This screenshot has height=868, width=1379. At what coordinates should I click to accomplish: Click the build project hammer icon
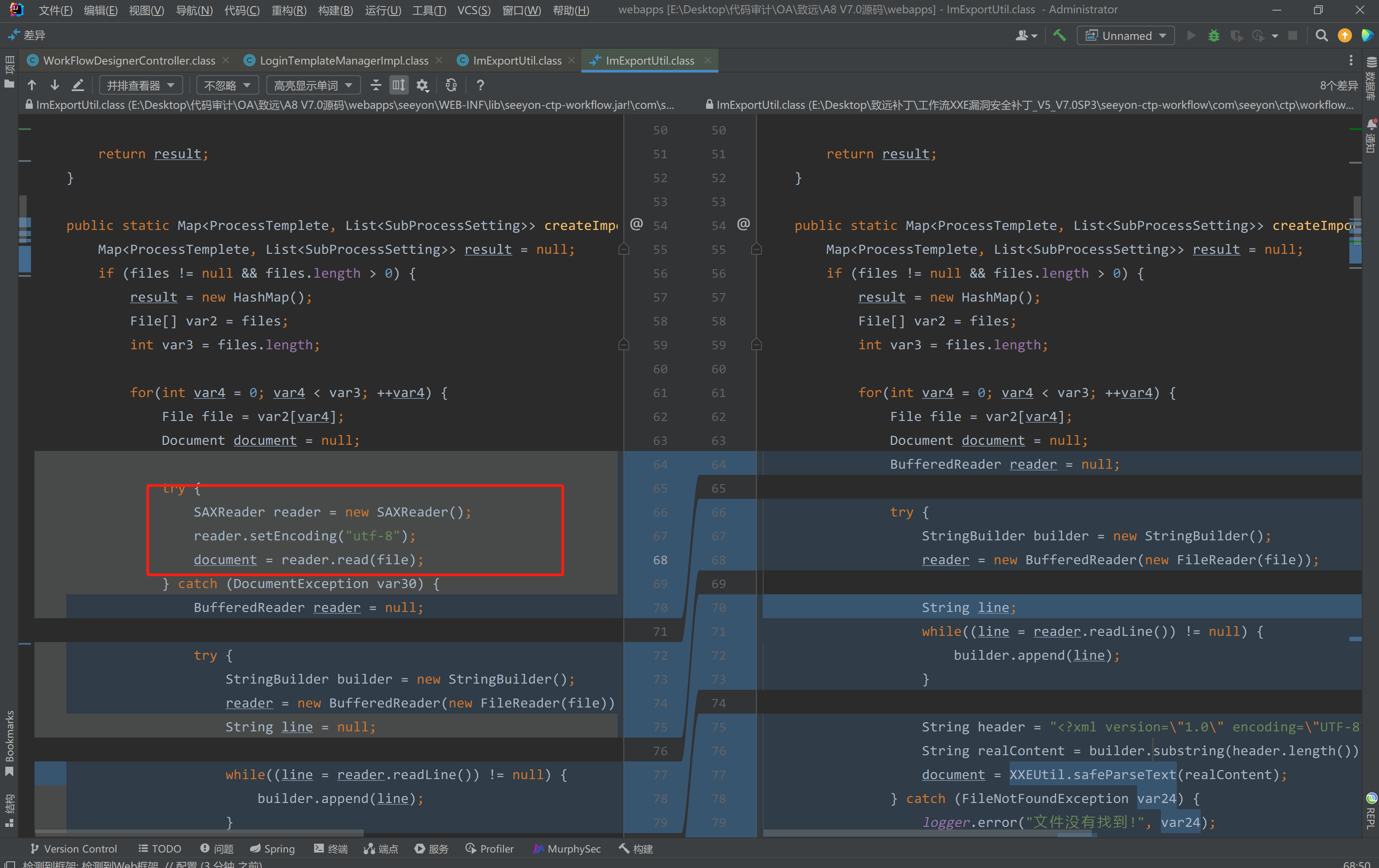[x=1060, y=35]
